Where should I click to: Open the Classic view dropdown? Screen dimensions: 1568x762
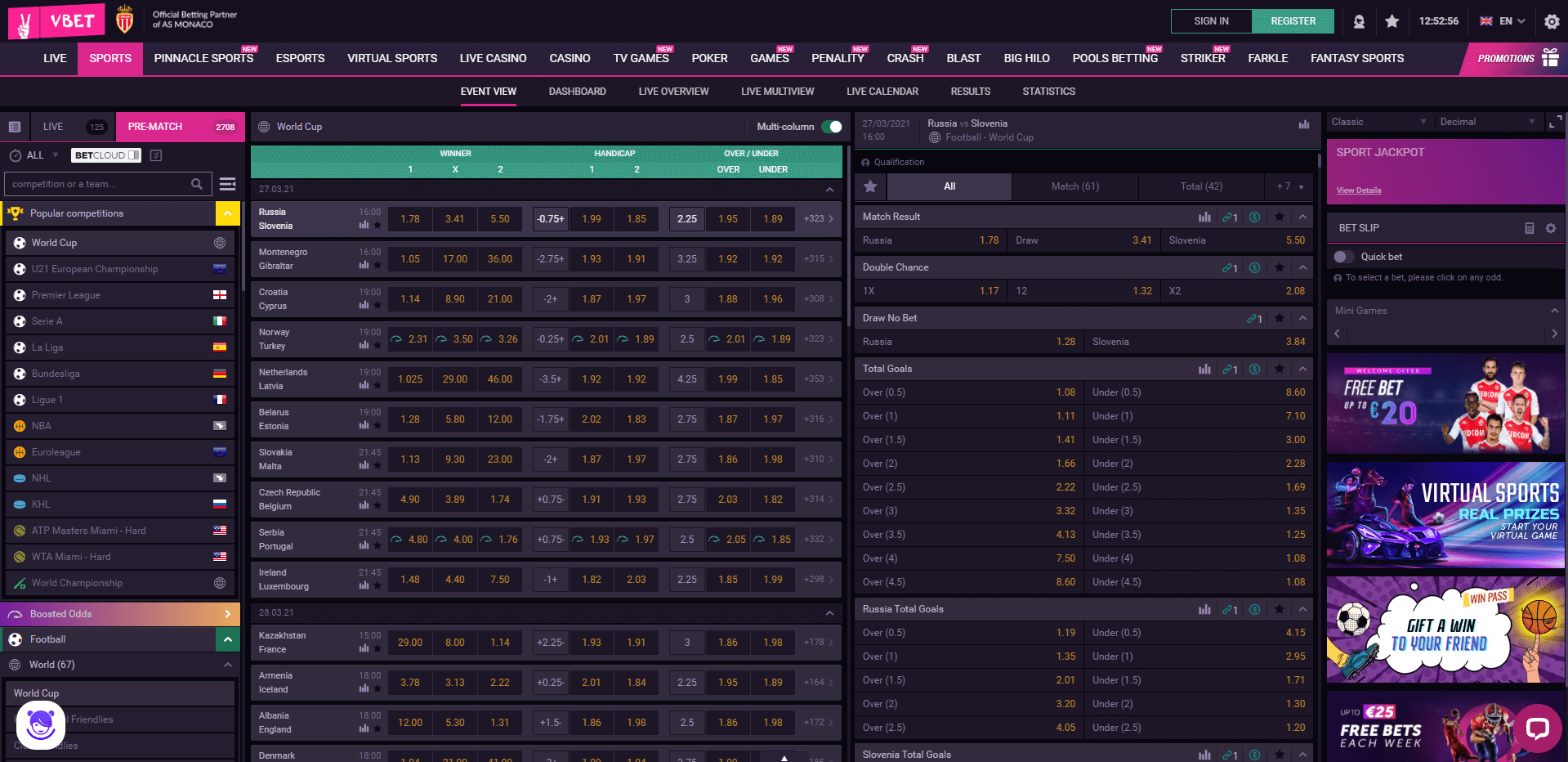click(x=1378, y=121)
